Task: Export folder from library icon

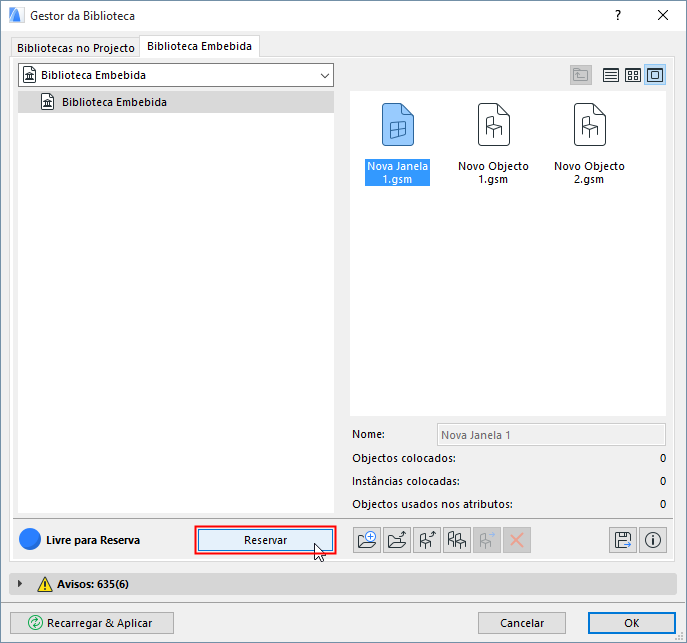Action: pos(397,540)
